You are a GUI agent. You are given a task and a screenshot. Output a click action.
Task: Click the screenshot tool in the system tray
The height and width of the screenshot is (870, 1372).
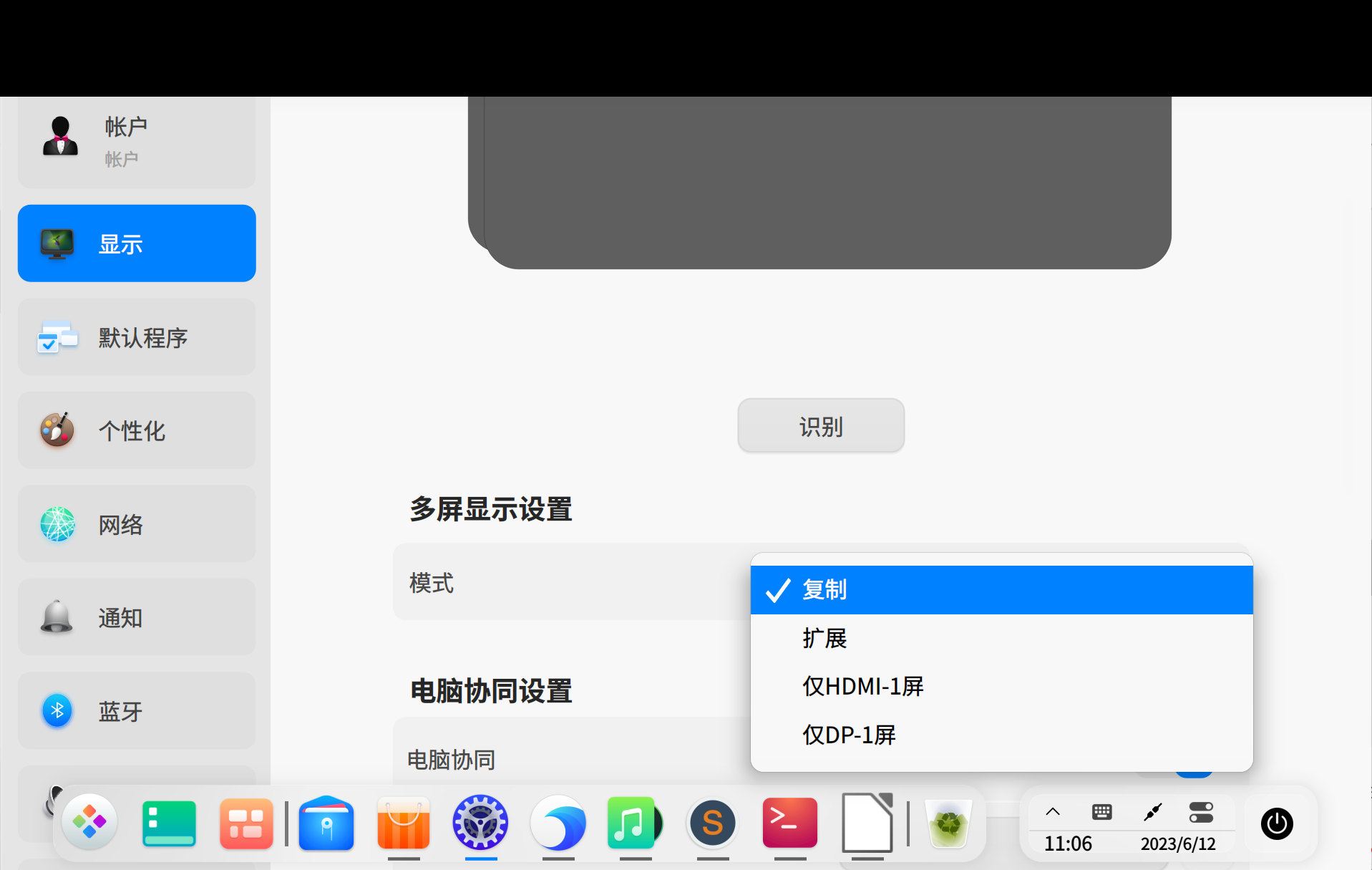1152,811
